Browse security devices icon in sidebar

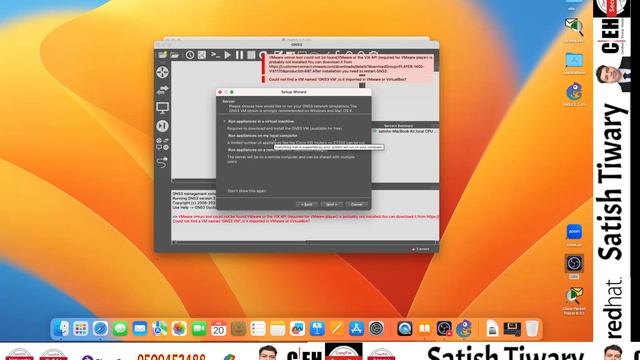pos(162,126)
